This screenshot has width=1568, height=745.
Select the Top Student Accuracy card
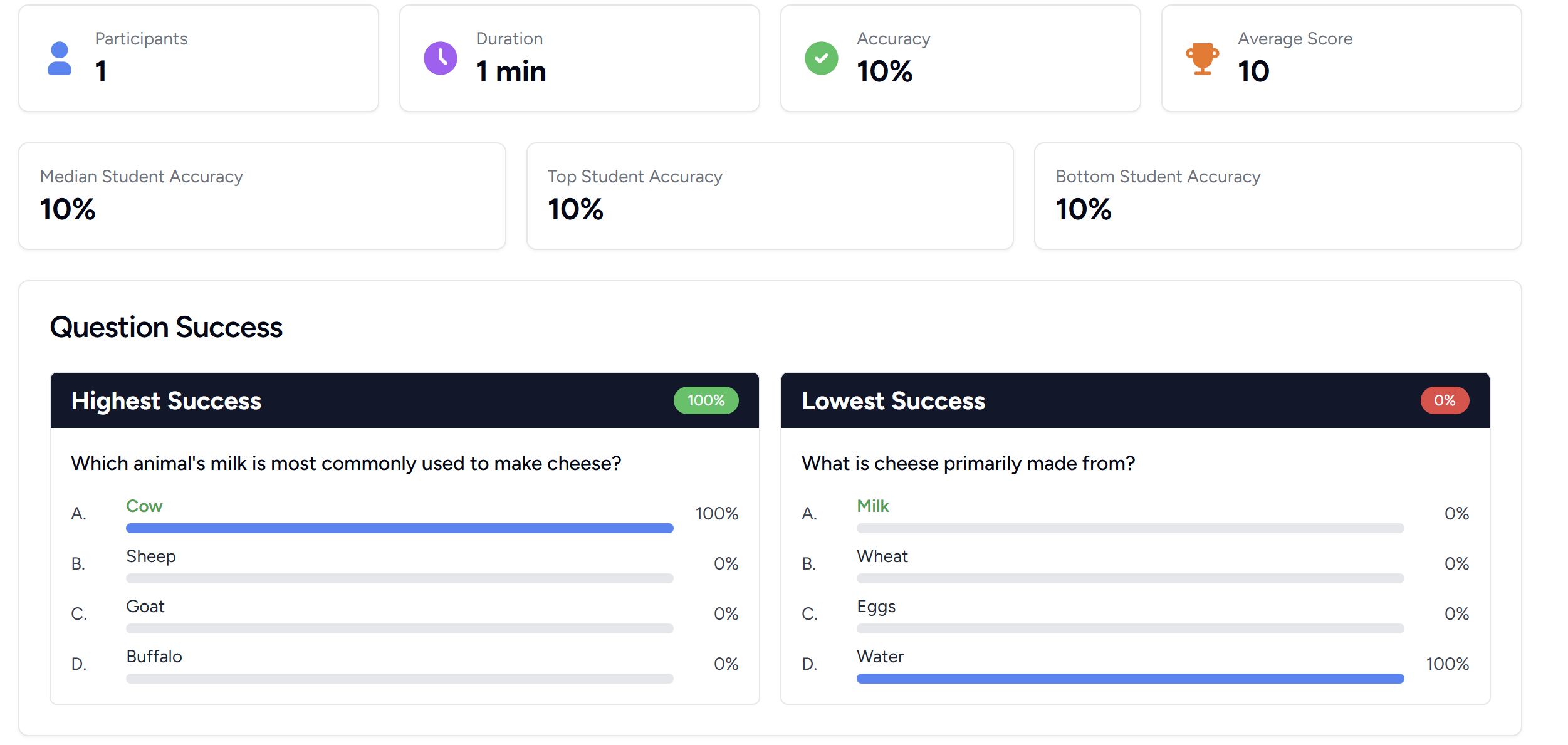pyautogui.click(x=769, y=195)
